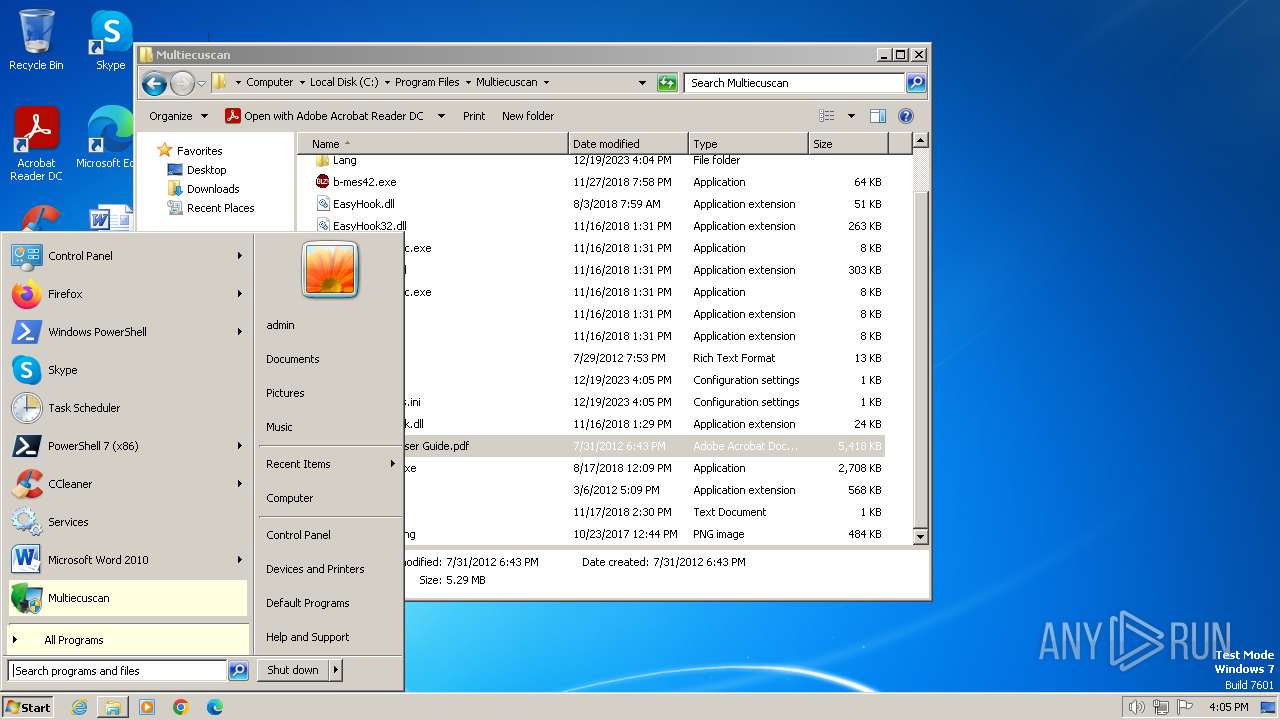Select the Skype desktop shortcut

click(110, 40)
